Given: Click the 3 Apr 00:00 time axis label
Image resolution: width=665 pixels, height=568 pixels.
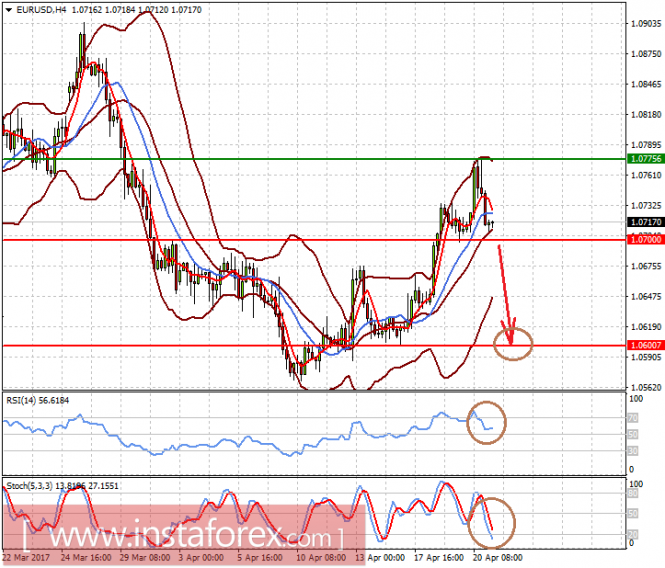Looking at the screenshot, I should click(x=200, y=557).
